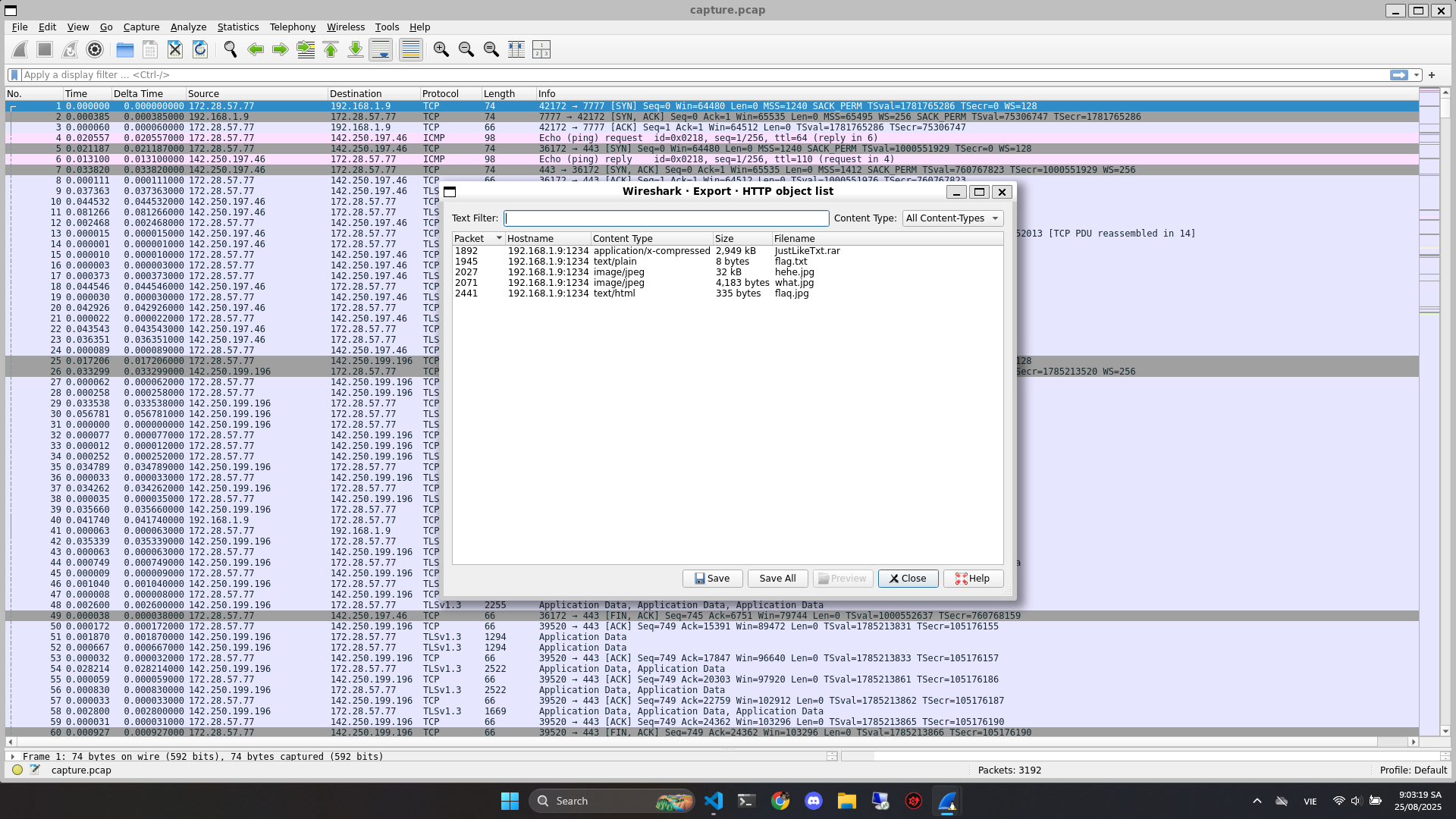Screen dimensions: 1456x819
Task: Open the Analyze menu
Action: 188,27
